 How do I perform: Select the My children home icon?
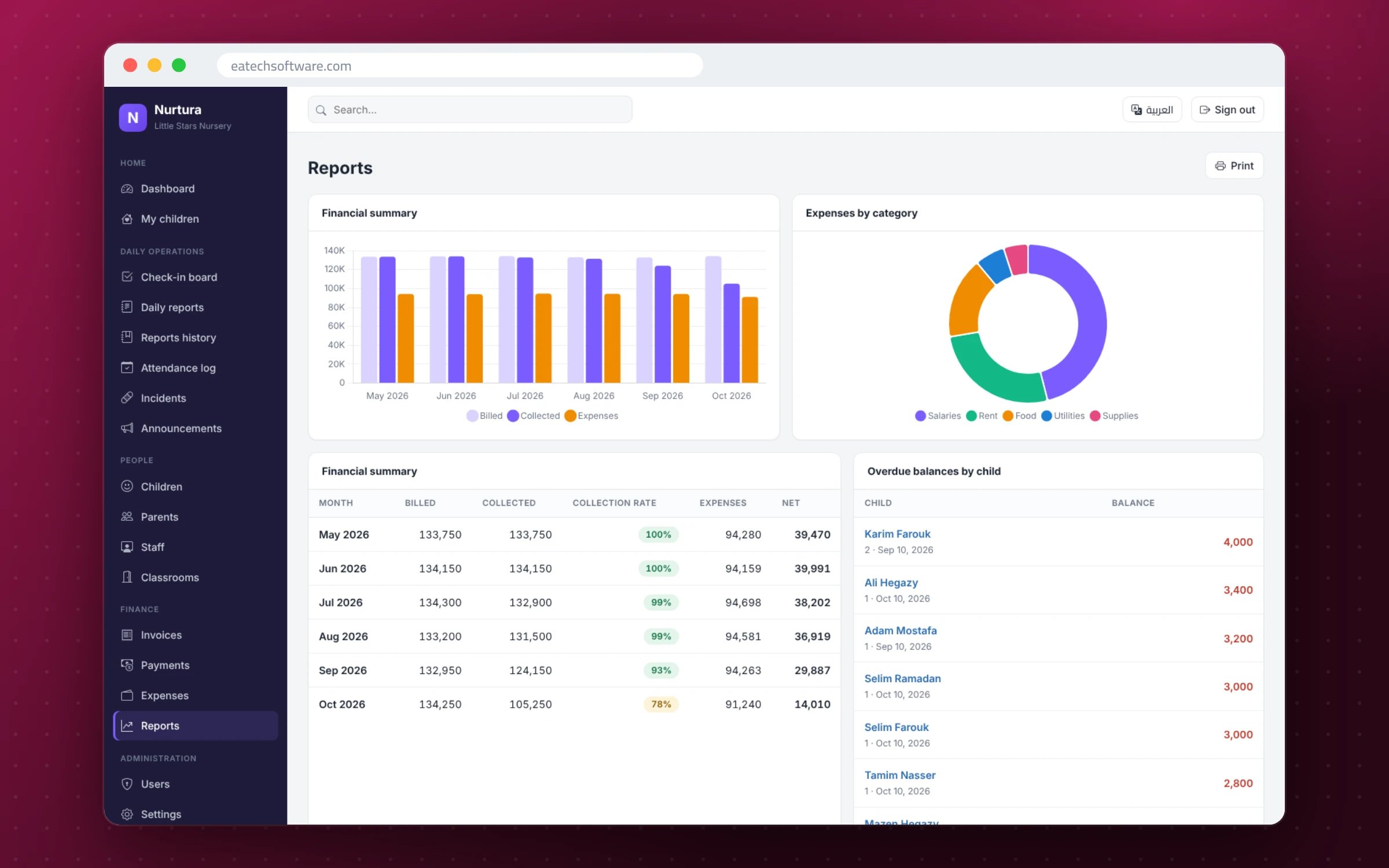pyautogui.click(x=127, y=219)
